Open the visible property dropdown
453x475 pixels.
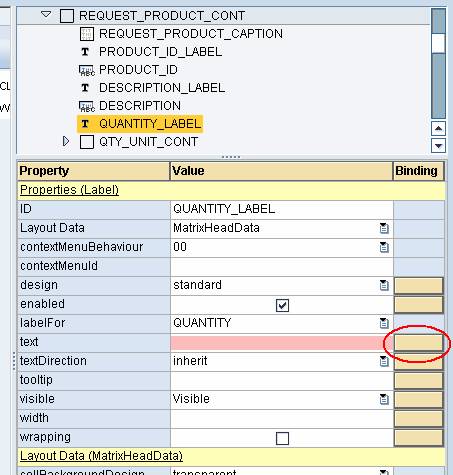(384, 399)
